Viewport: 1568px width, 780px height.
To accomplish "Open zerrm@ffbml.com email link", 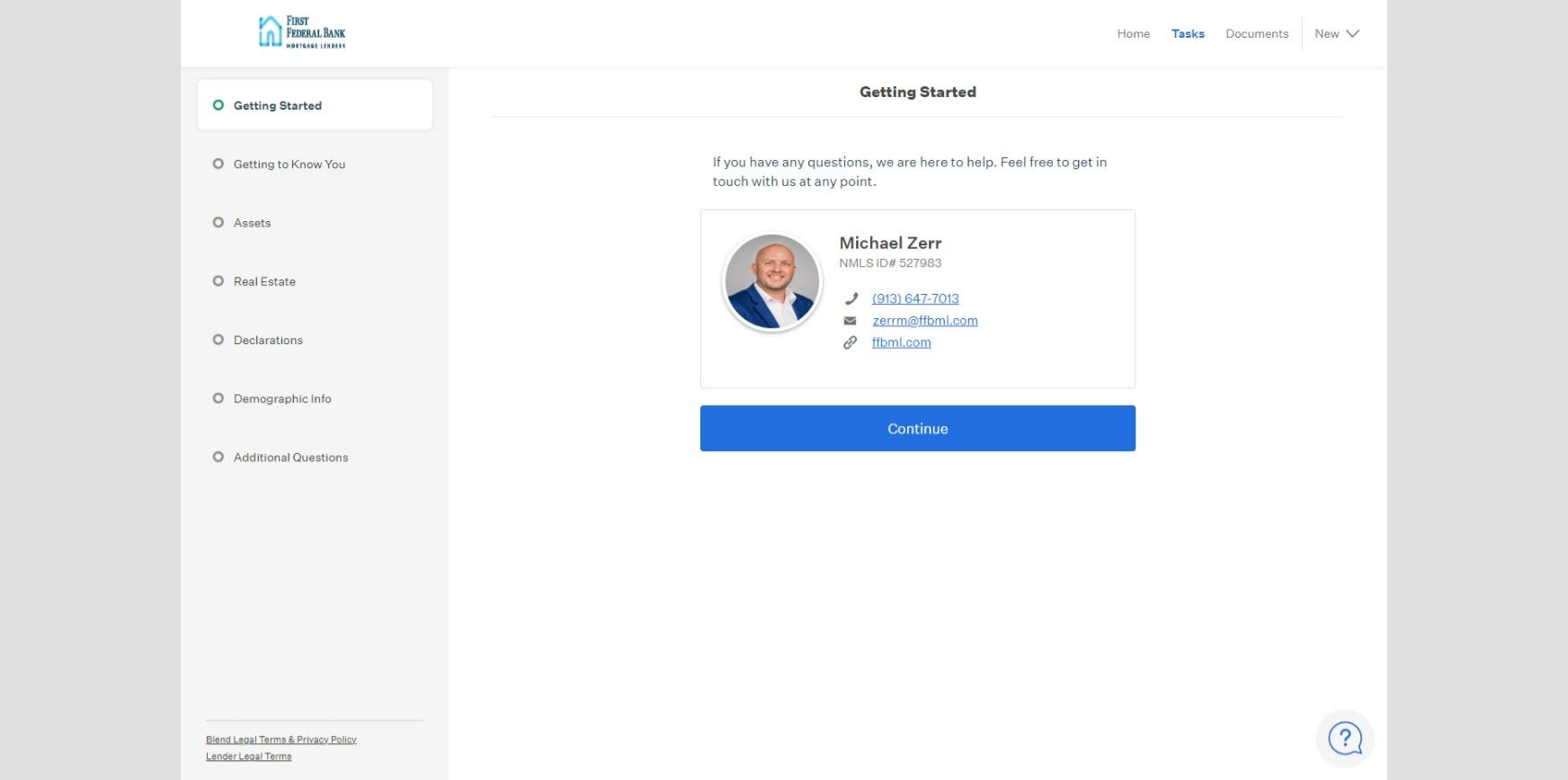I will pyautogui.click(x=924, y=321).
